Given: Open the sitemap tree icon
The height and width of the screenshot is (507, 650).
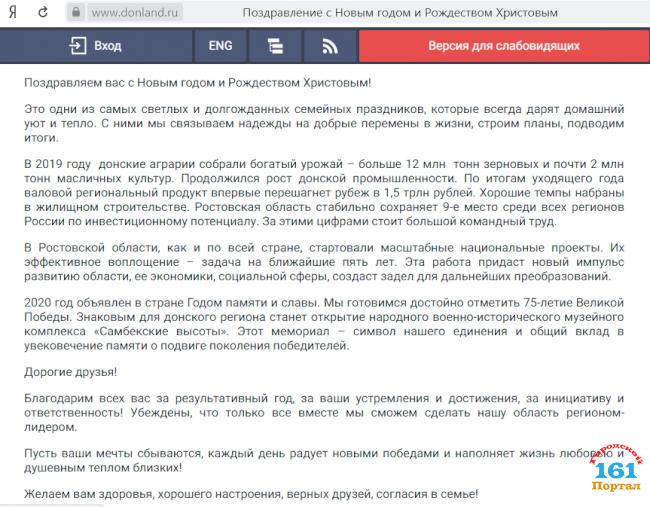Looking at the screenshot, I should tap(275, 46).
